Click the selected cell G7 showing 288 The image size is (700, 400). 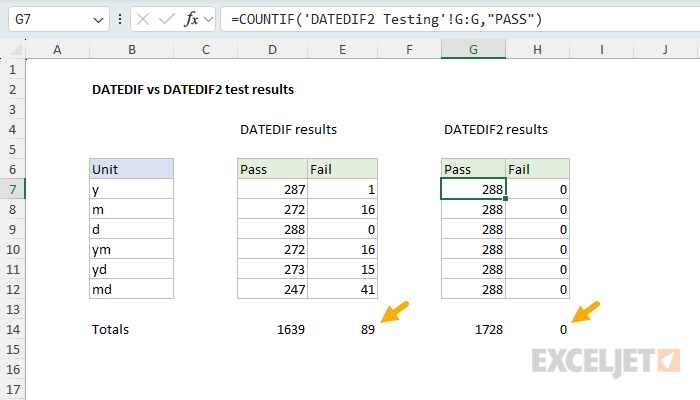[473, 189]
